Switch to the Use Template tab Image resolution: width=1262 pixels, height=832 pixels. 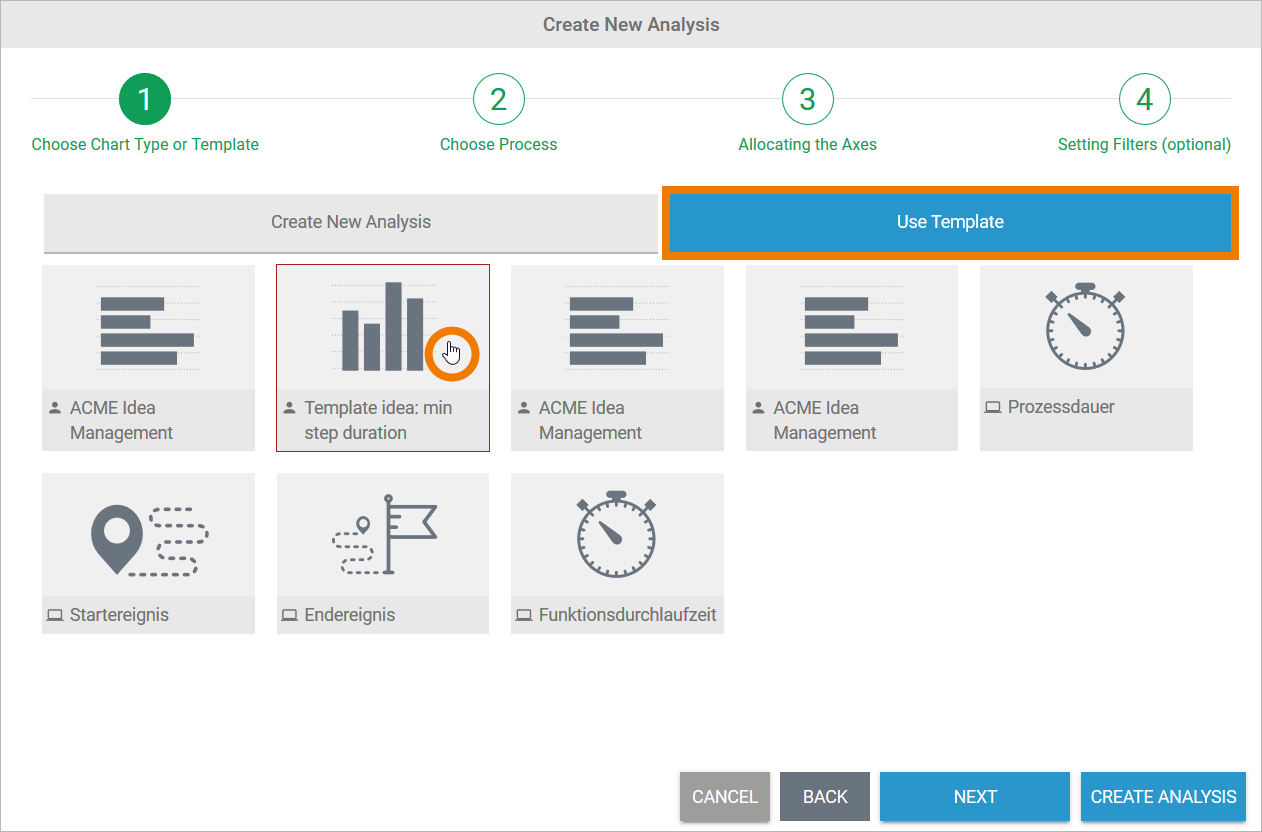pos(950,222)
